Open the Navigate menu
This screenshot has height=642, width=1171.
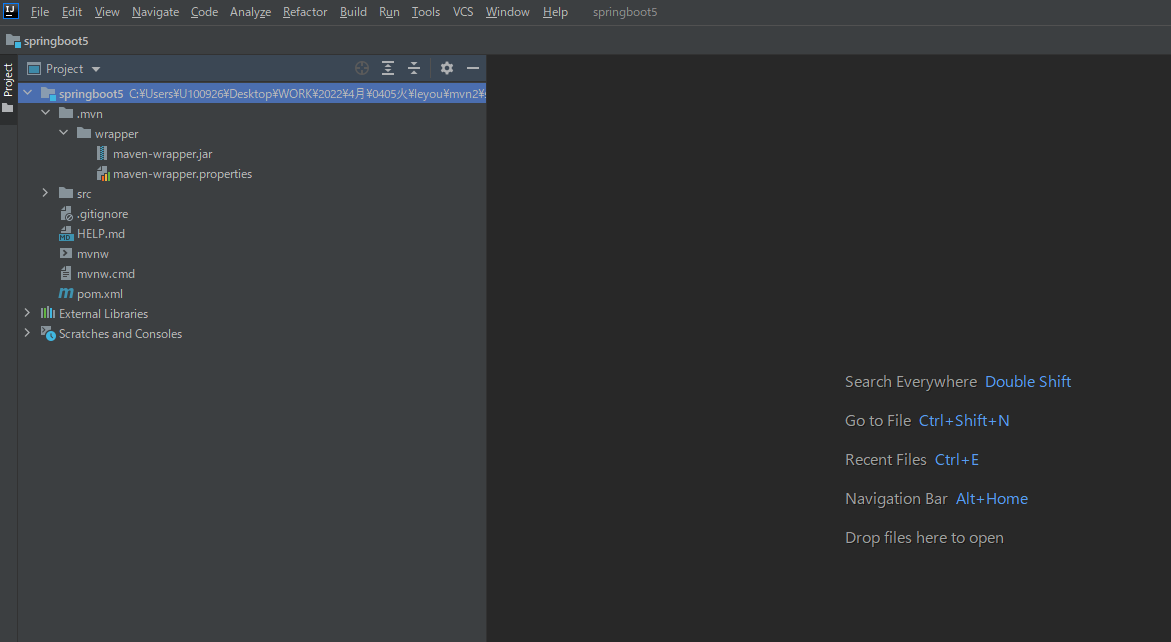[155, 12]
